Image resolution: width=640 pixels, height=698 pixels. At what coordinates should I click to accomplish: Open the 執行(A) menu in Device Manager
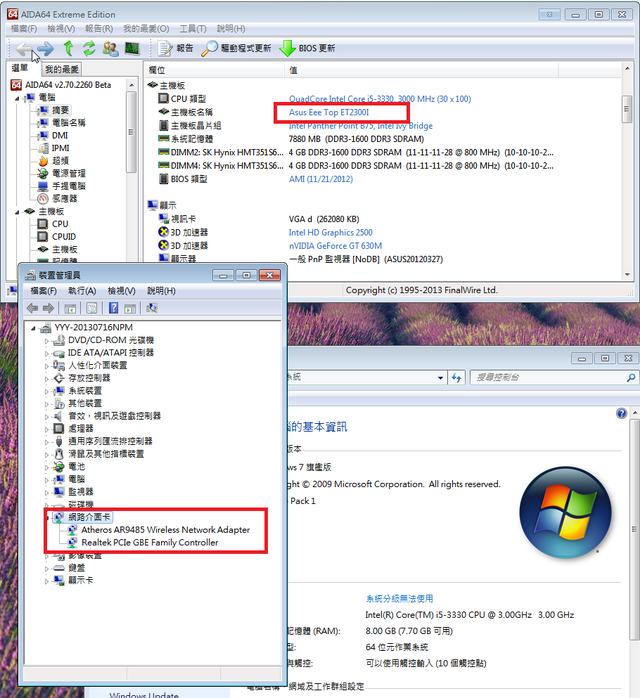[82, 291]
